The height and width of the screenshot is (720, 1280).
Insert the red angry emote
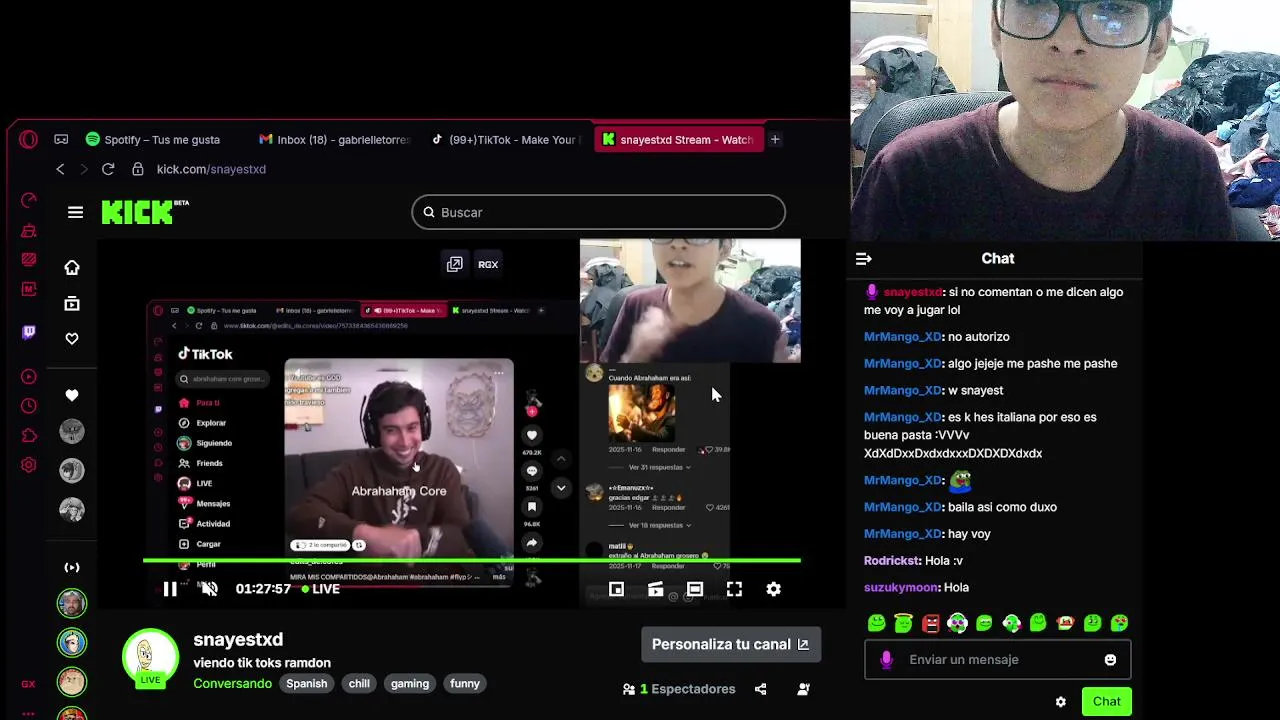point(930,624)
